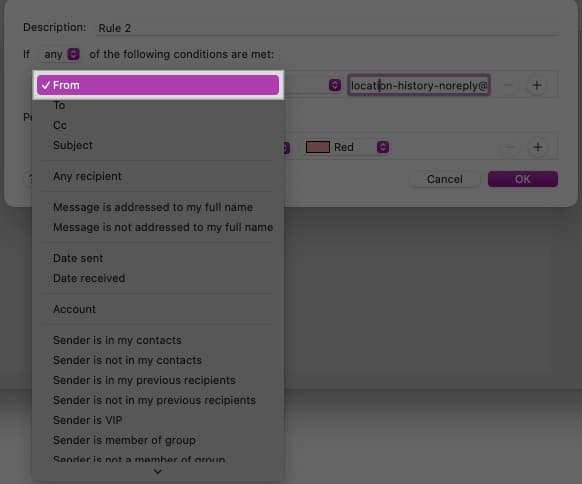Click the location-history-noreply email field
The width and height of the screenshot is (582, 484).
419,85
